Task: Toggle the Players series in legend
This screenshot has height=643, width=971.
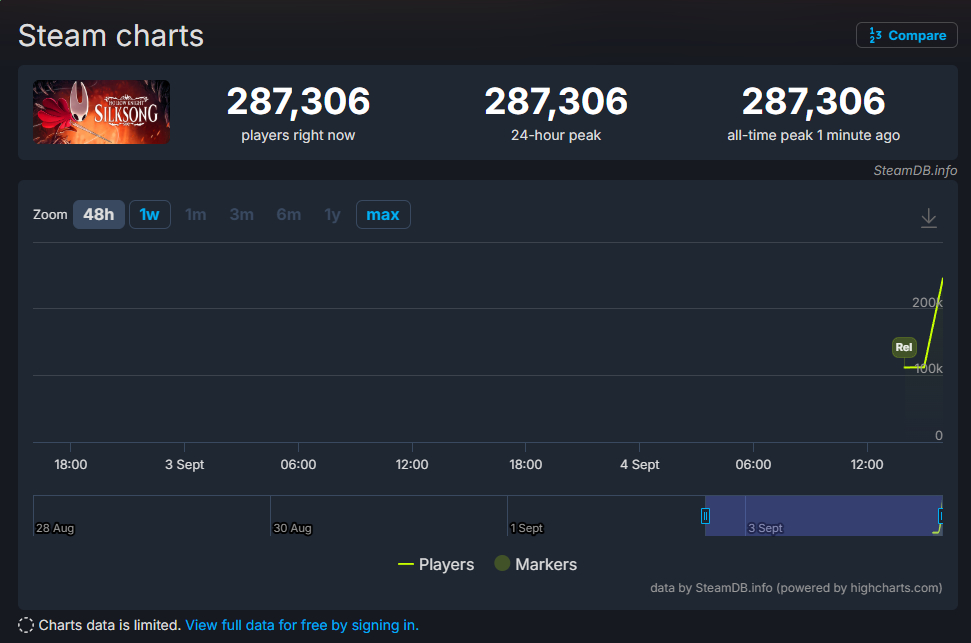Action: [436, 564]
